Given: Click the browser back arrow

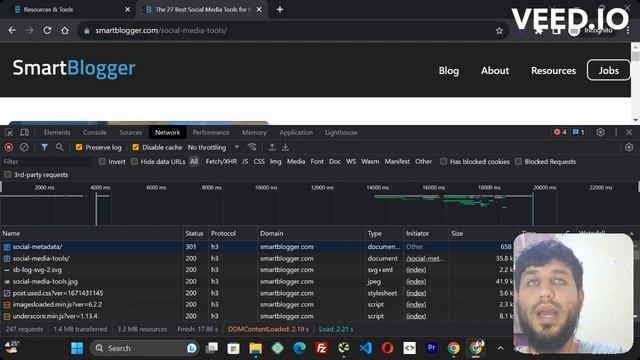Looking at the screenshot, I should point(12,30).
